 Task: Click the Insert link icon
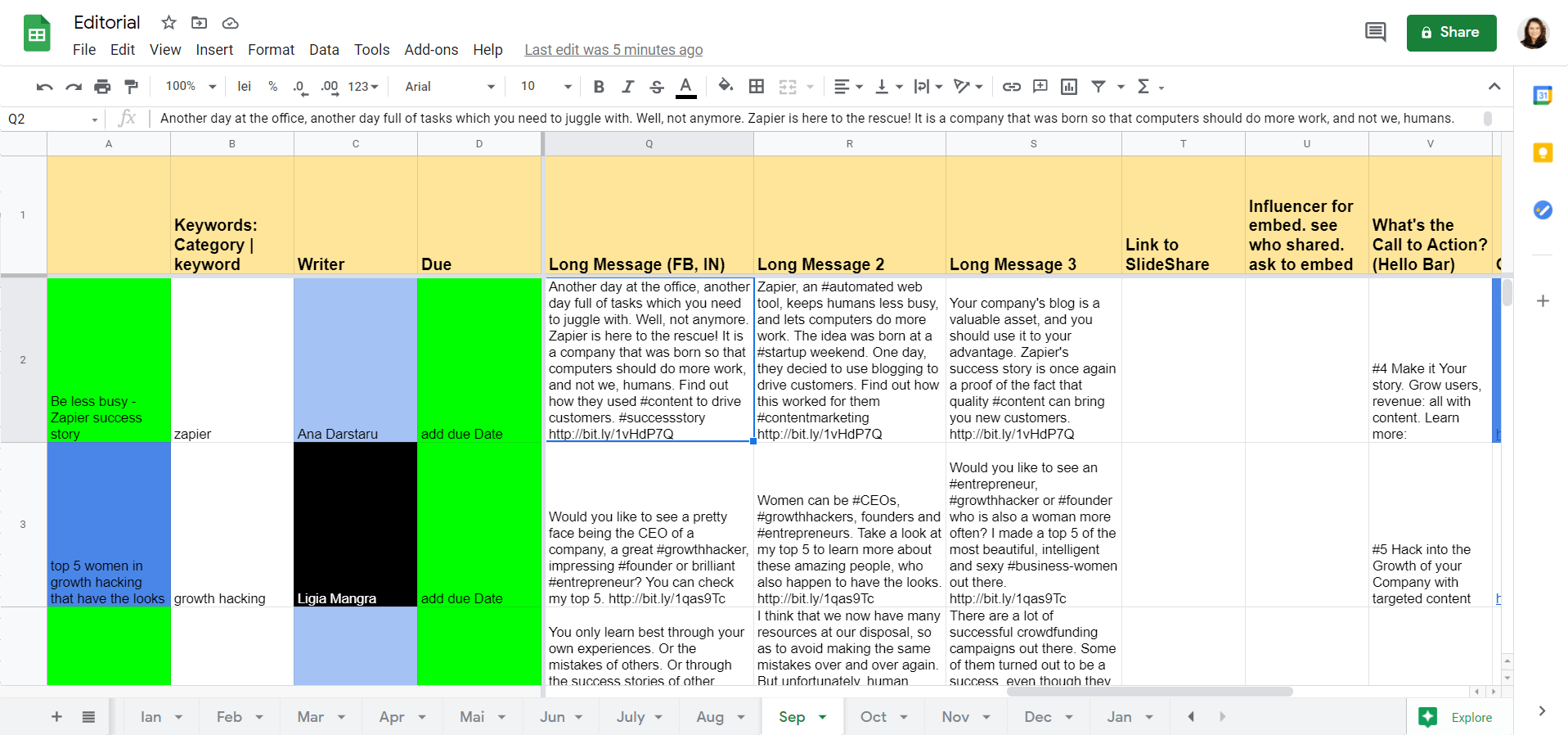[x=1012, y=87]
